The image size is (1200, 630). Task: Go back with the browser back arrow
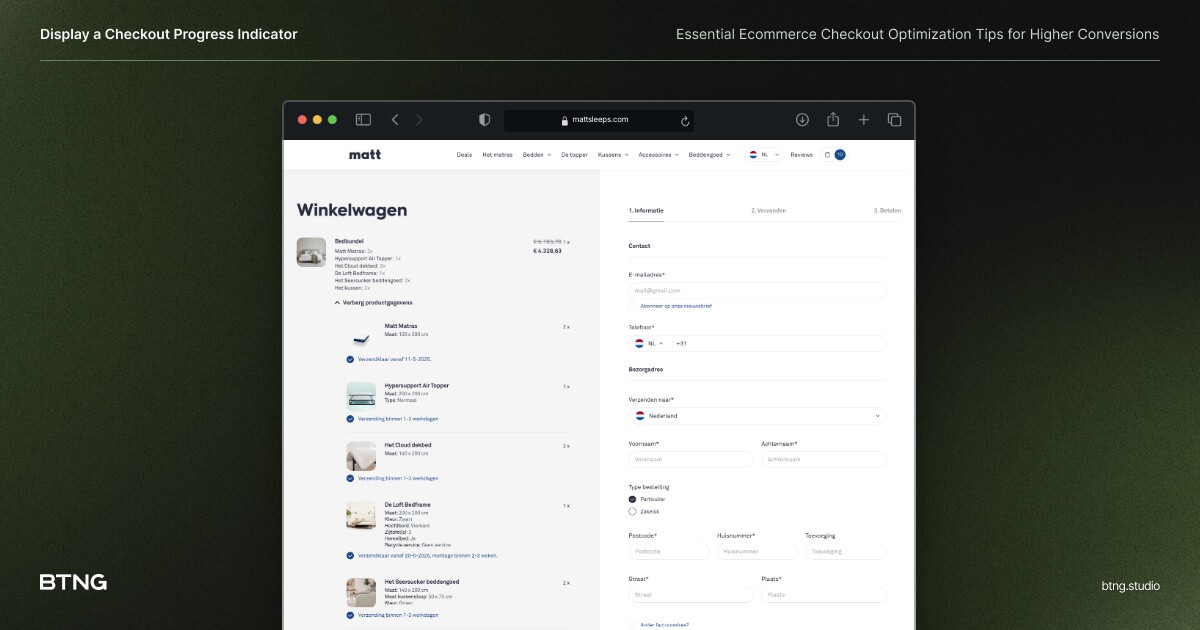coord(395,120)
